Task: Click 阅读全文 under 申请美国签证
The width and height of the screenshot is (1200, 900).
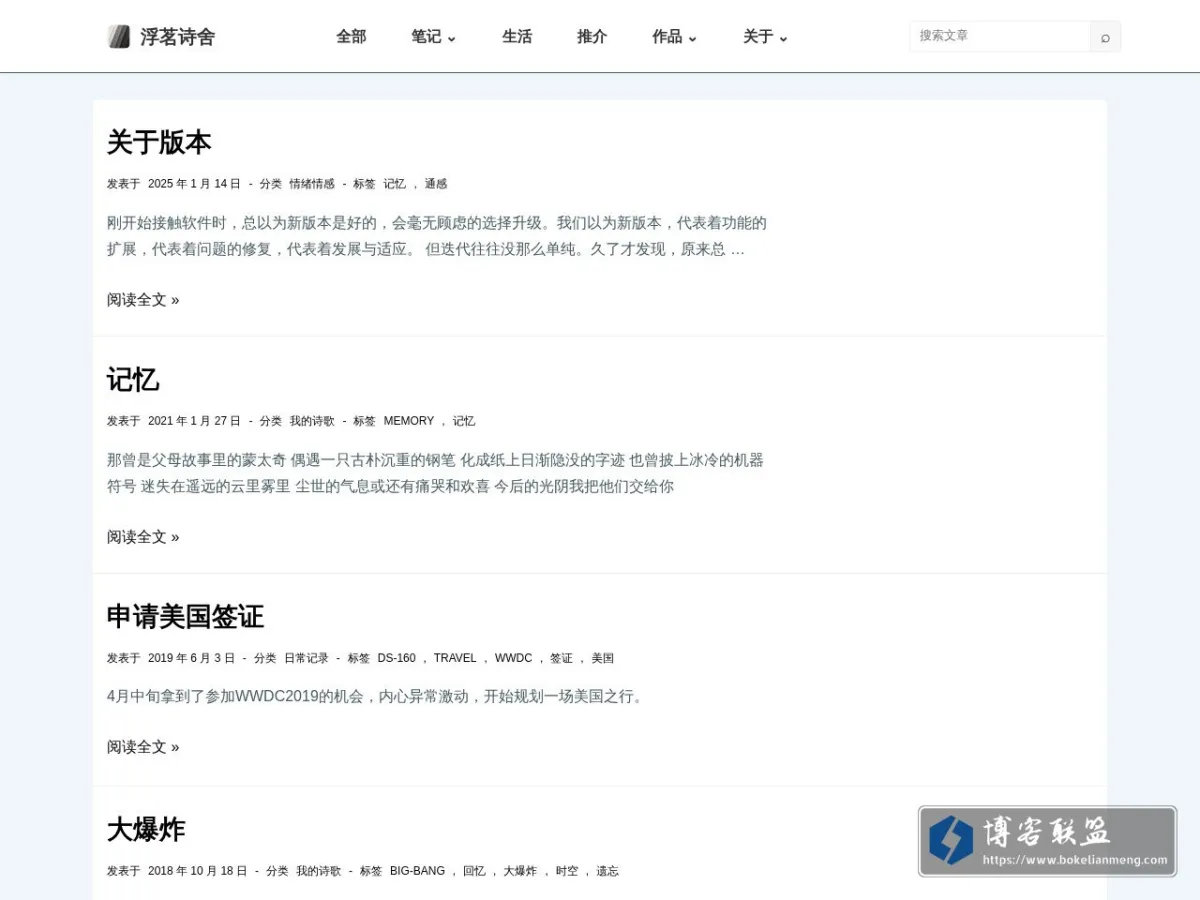Action: click(x=143, y=747)
